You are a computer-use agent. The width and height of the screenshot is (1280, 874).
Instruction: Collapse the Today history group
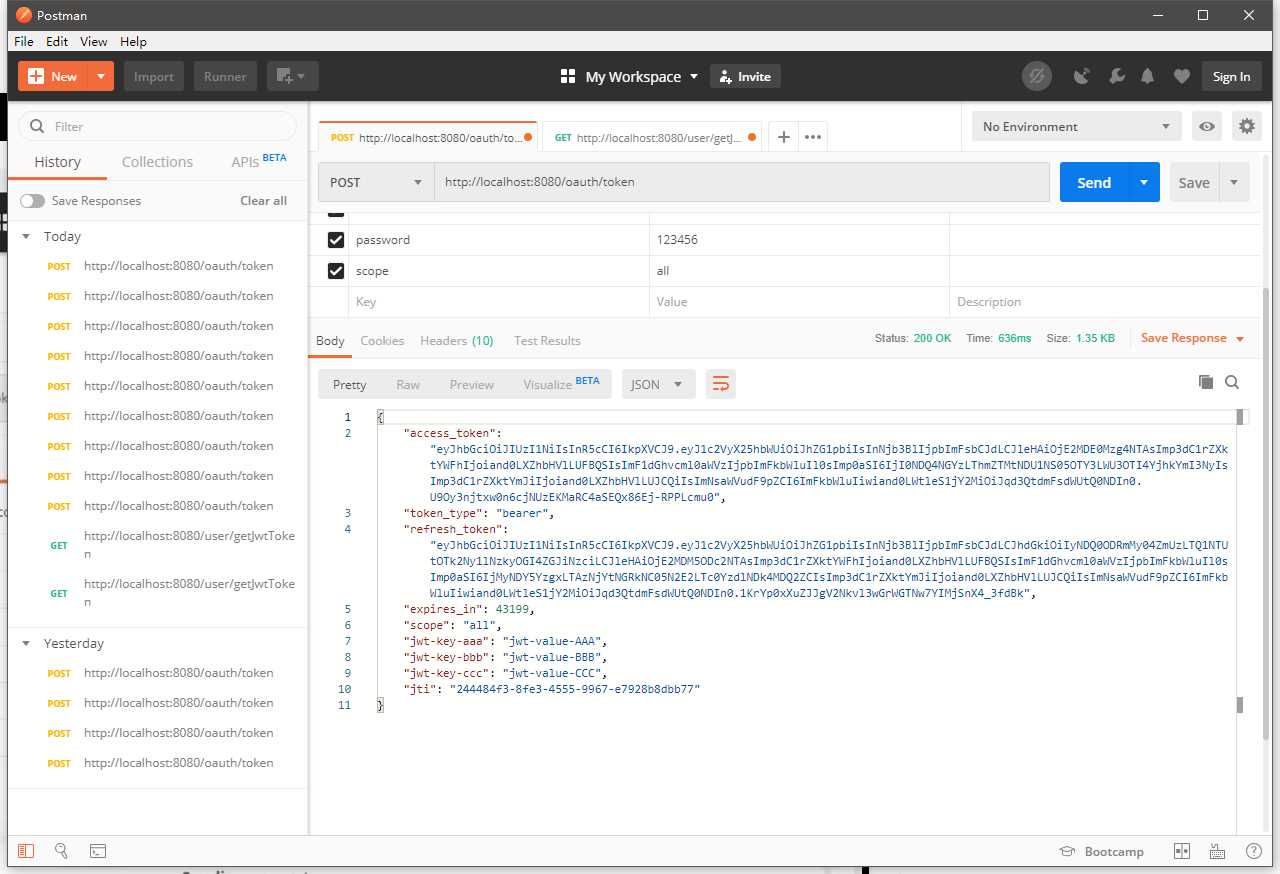coord(27,237)
